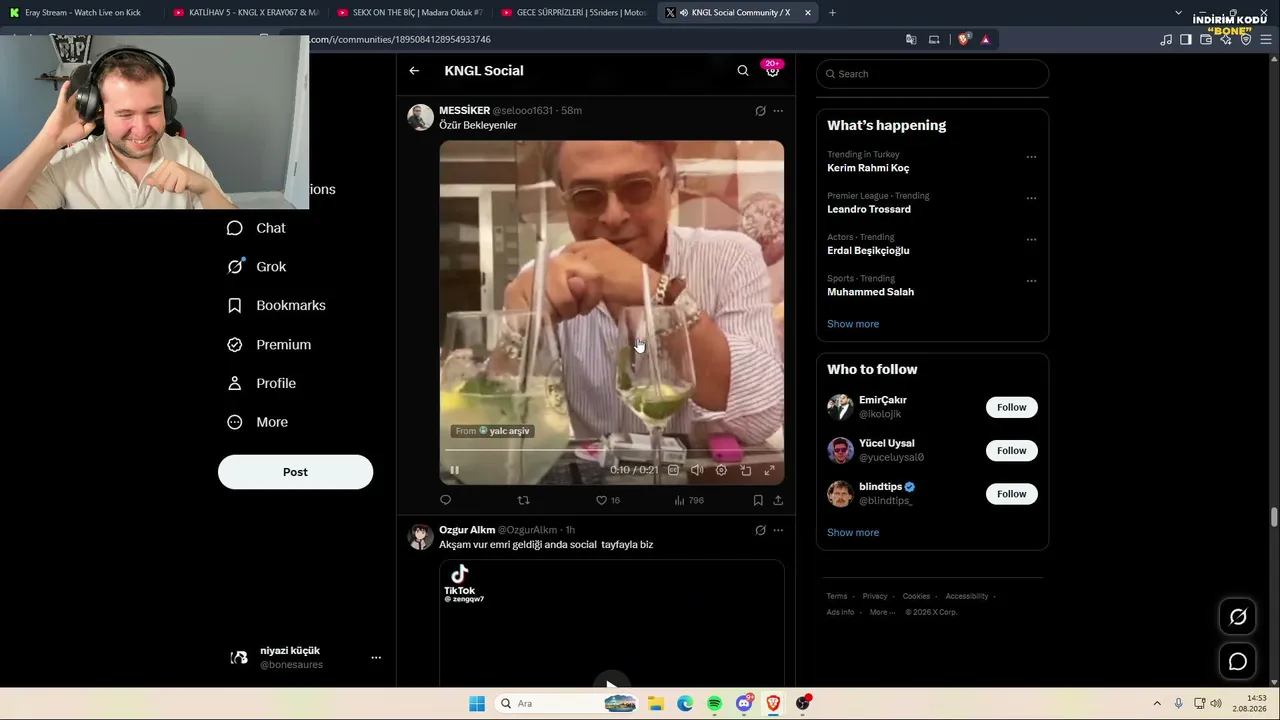The image size is (1280, 720).
Task: Show more accounts to follow
Action: point(853,533)
